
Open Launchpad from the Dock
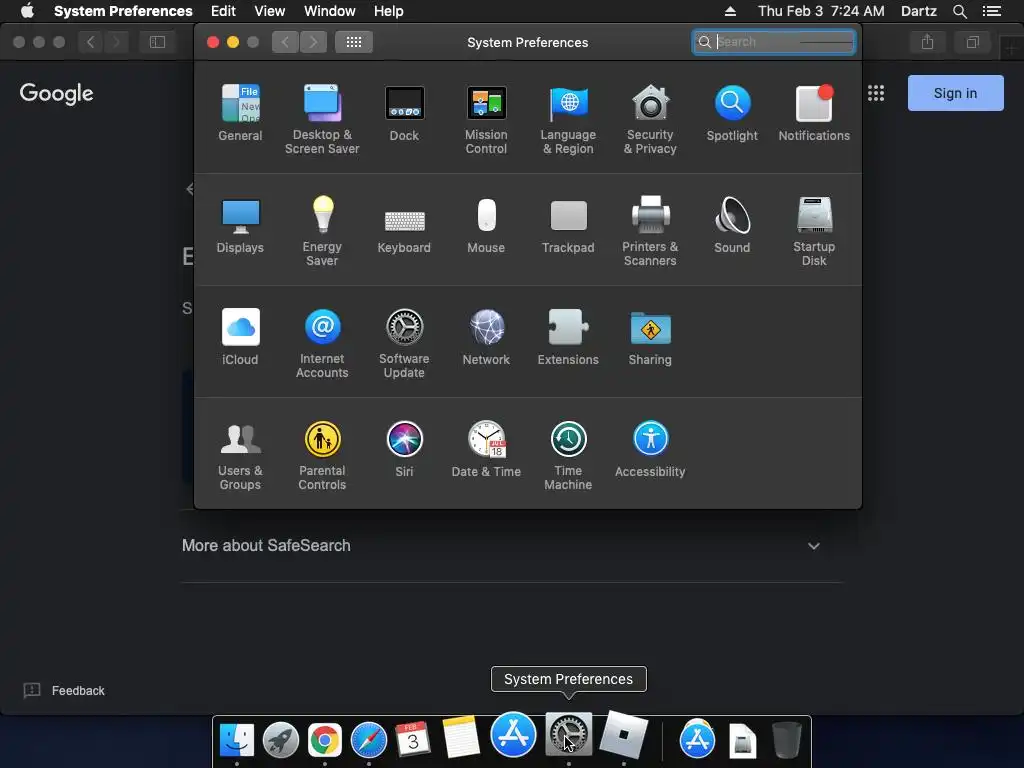click(281, 740)
